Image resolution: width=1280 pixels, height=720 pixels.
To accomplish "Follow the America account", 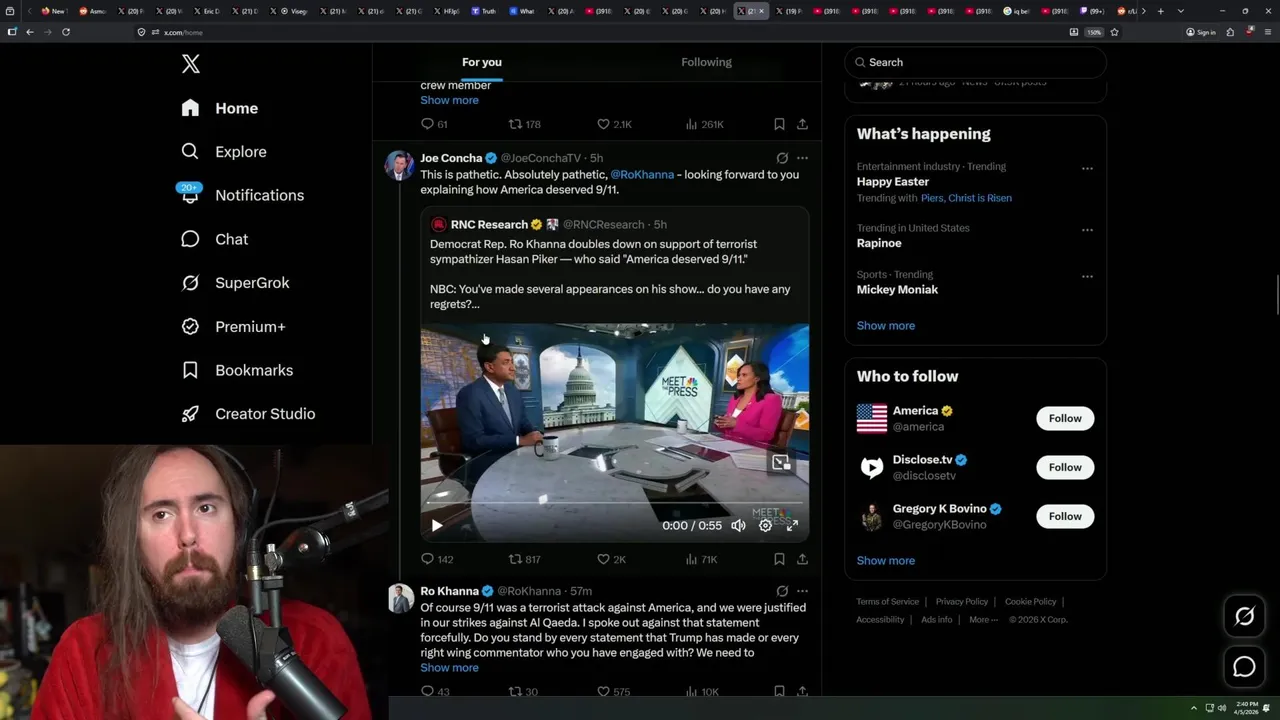I will pyautogui.click(x=1065, y=418).
